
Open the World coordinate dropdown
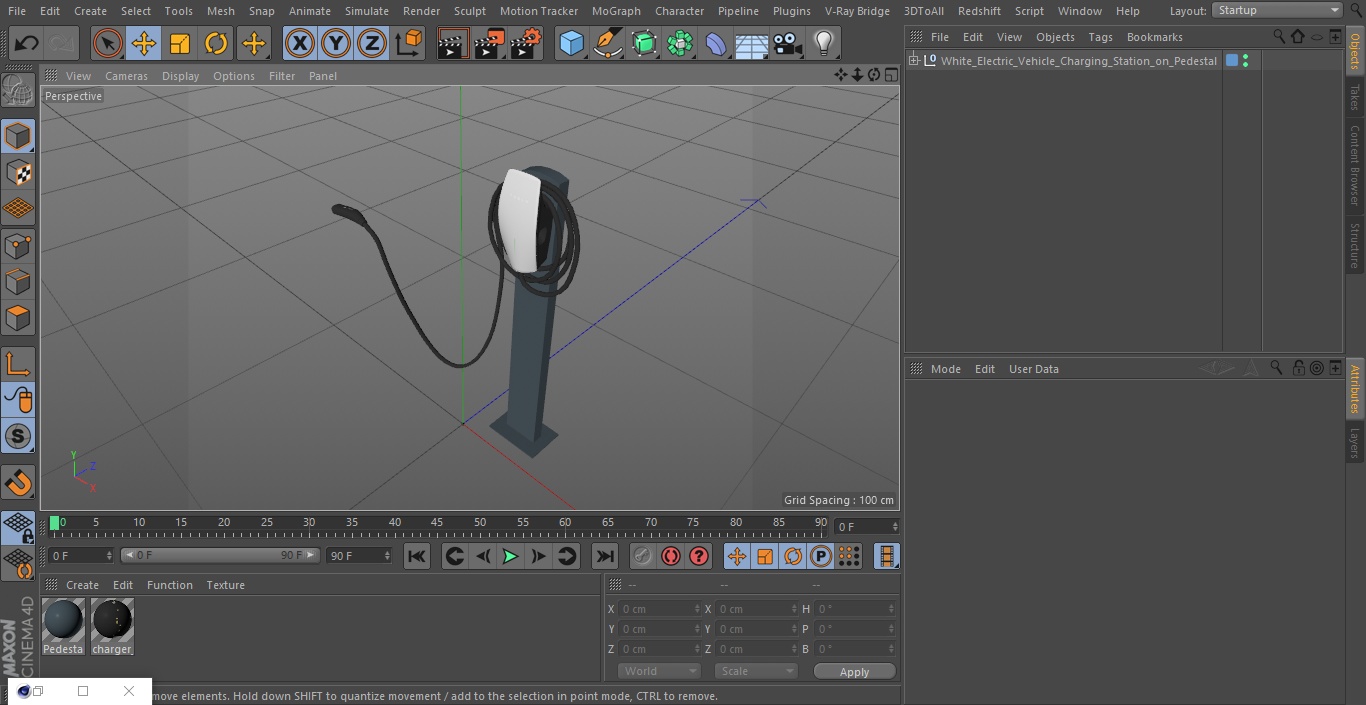[x=659, y=671]
